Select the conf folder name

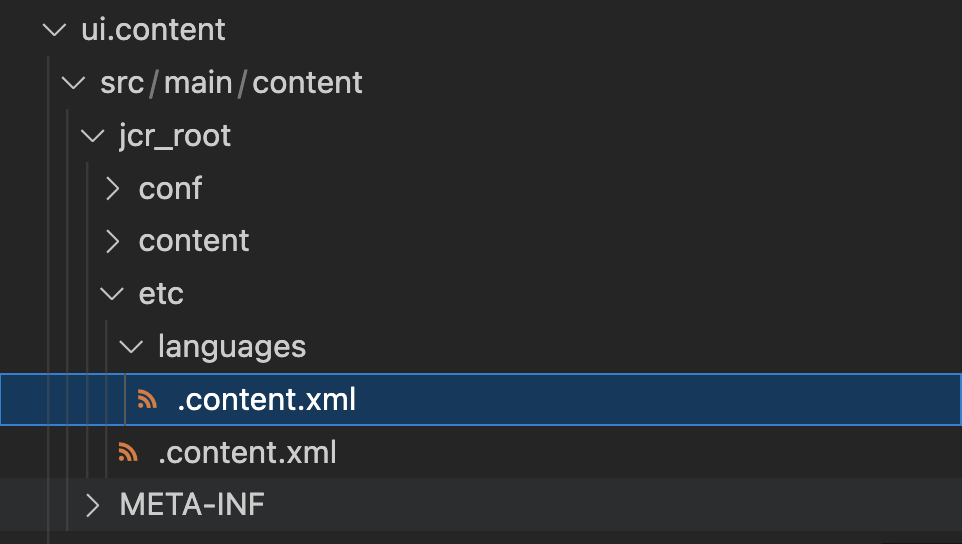(x=170, y=189)
